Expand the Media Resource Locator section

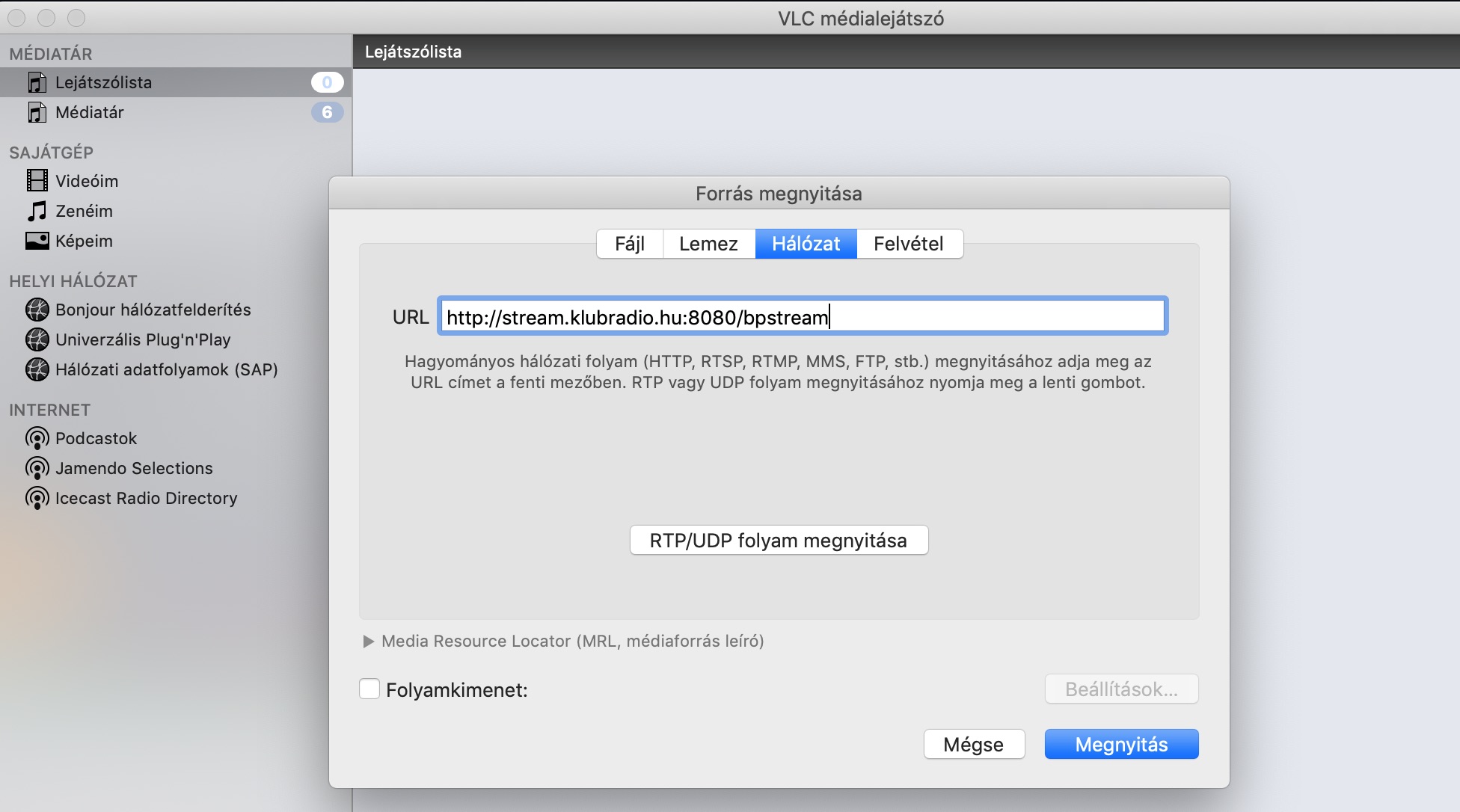coord(368,642)
